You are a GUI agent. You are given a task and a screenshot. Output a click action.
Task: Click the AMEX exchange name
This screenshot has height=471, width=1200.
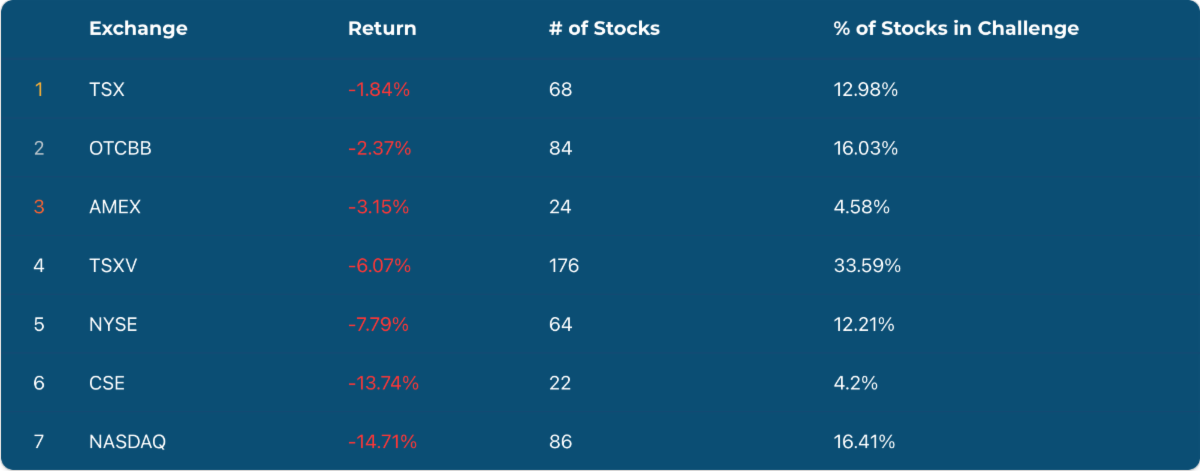pyautogui.click(x=115, y=207)
